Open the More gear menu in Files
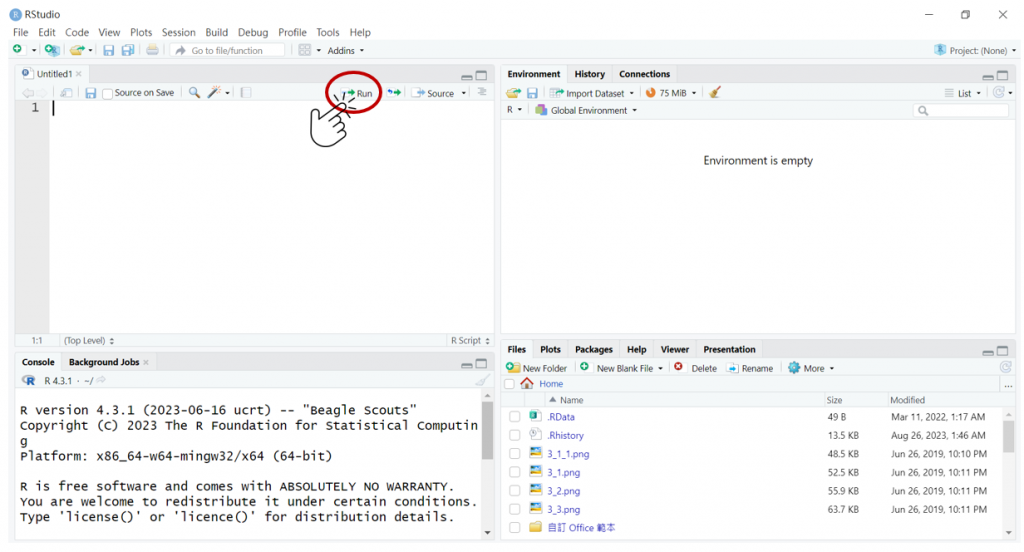Screen dimensions: 1024x552 [x=811, y=368]
